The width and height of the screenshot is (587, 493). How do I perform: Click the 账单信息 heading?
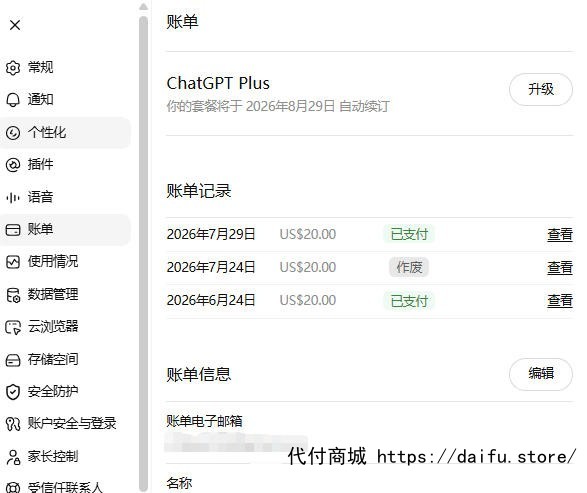pyautogui.click(x=199, y=375)
